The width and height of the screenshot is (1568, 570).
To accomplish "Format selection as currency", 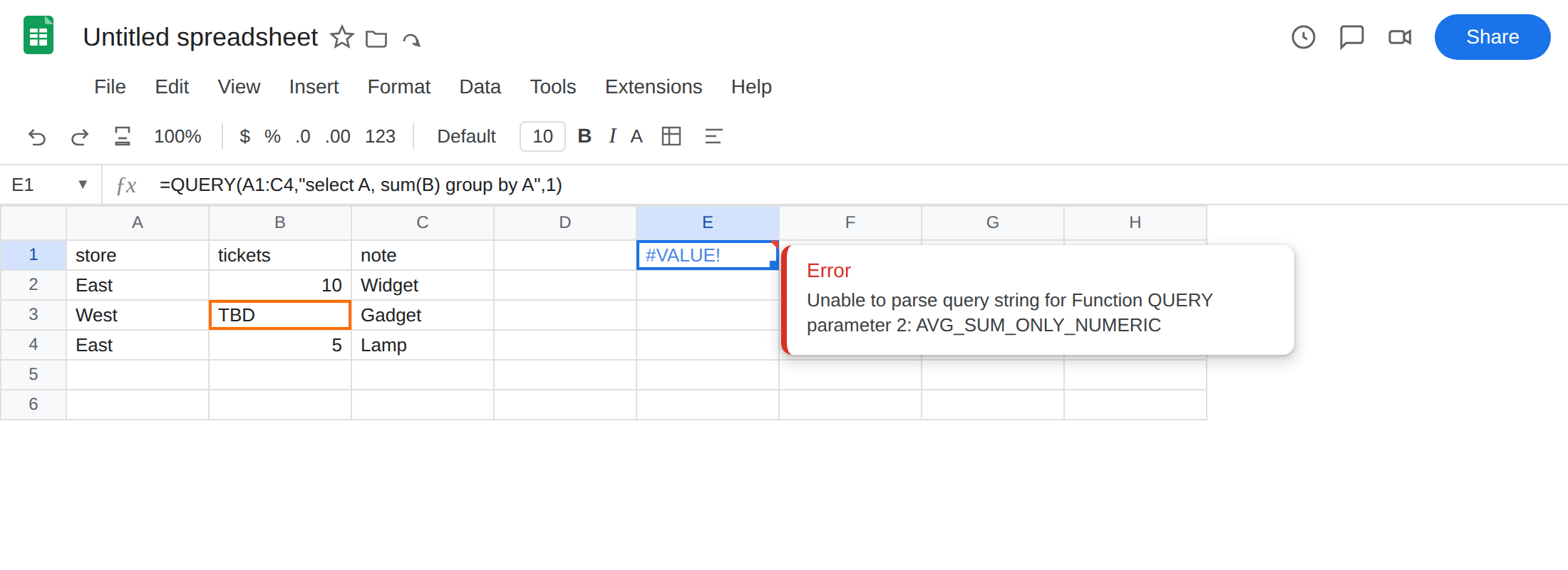I will 244,136.
